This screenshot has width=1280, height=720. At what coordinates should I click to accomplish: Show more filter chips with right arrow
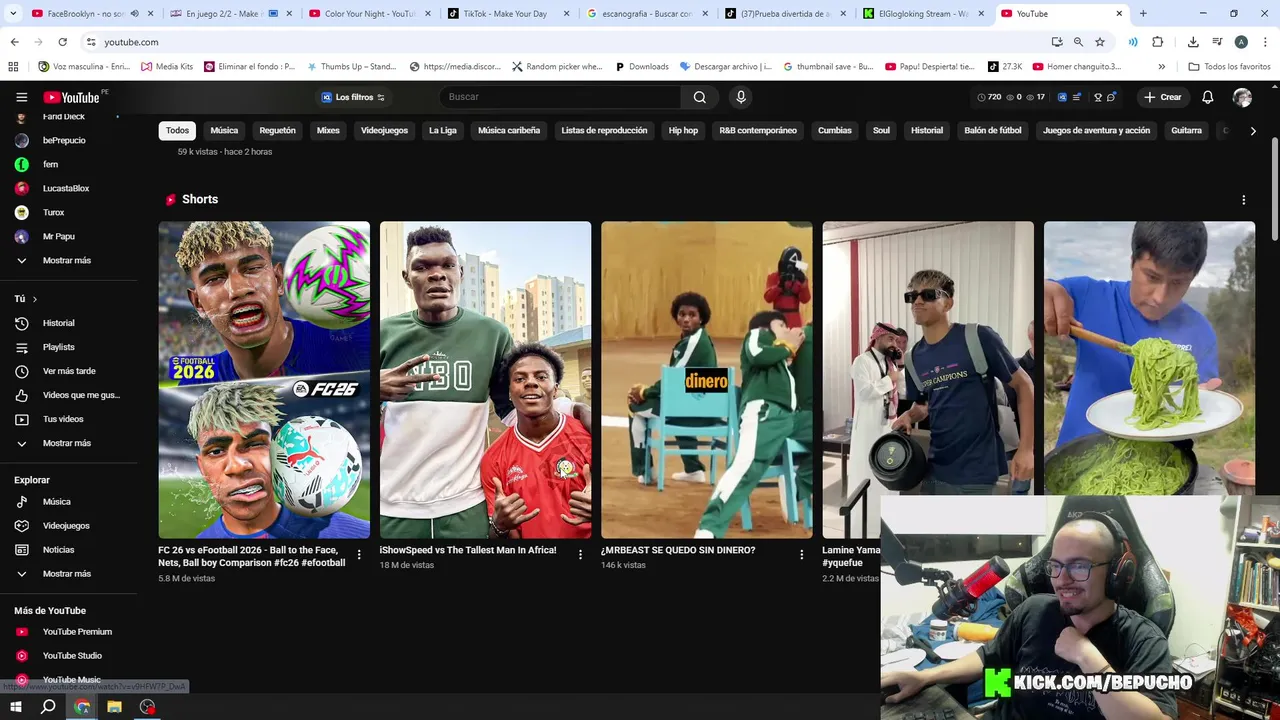pyautogui.click(x=1253, y=131)
